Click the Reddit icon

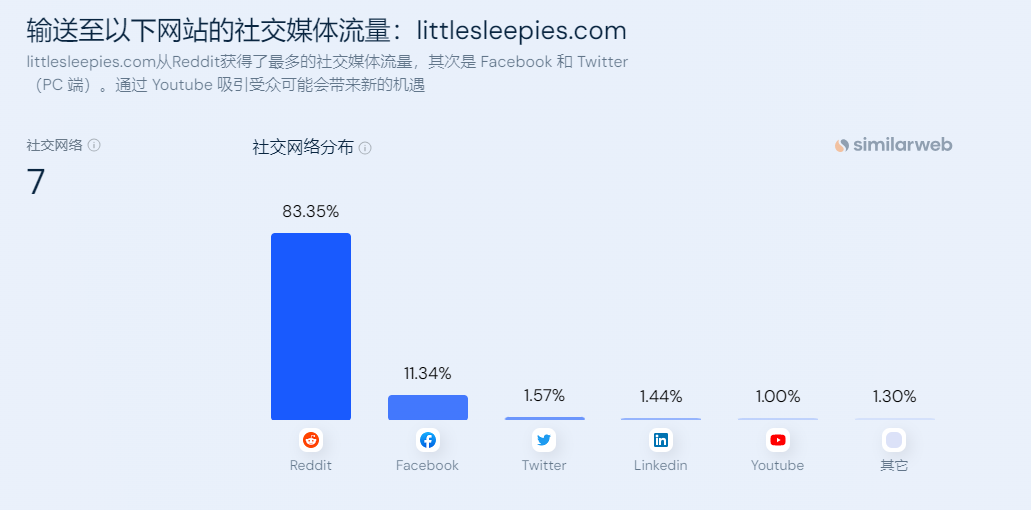[311, 440]
